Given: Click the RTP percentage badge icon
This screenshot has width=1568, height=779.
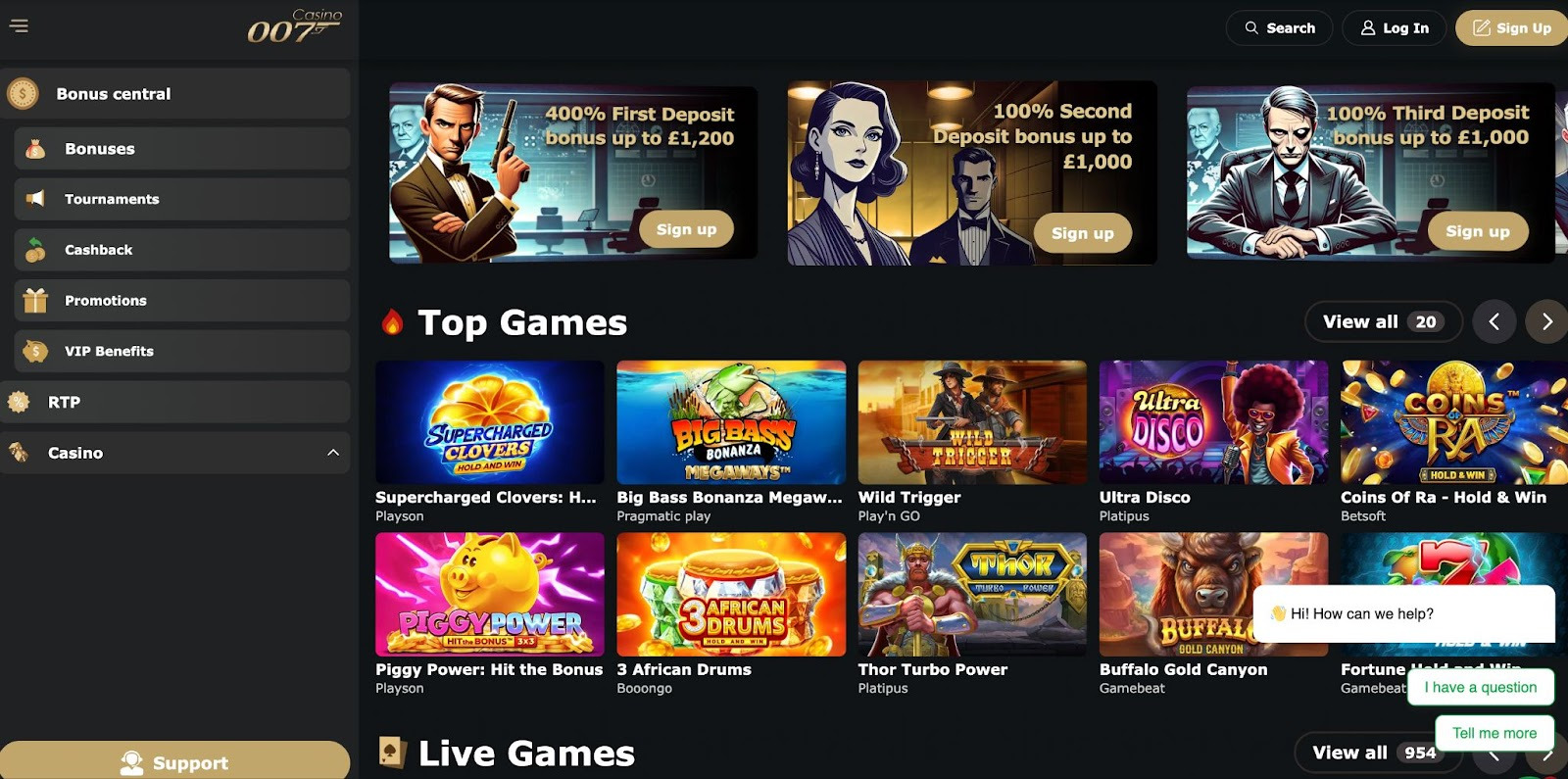Looking at the screenshot, I should [19, 402].
